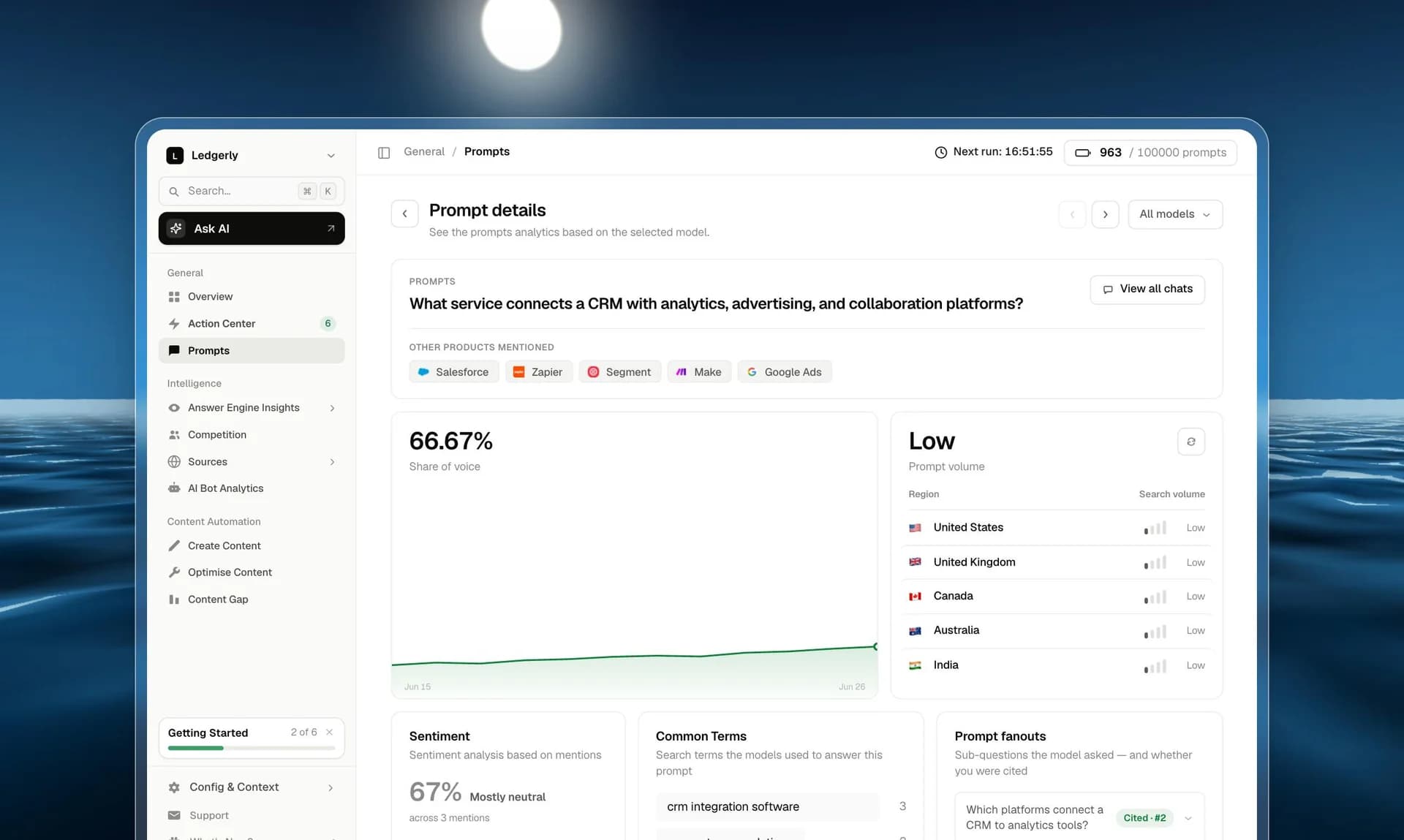1404x840 pixels.
Task: Focus the Search input field
Action: point(252,191)
